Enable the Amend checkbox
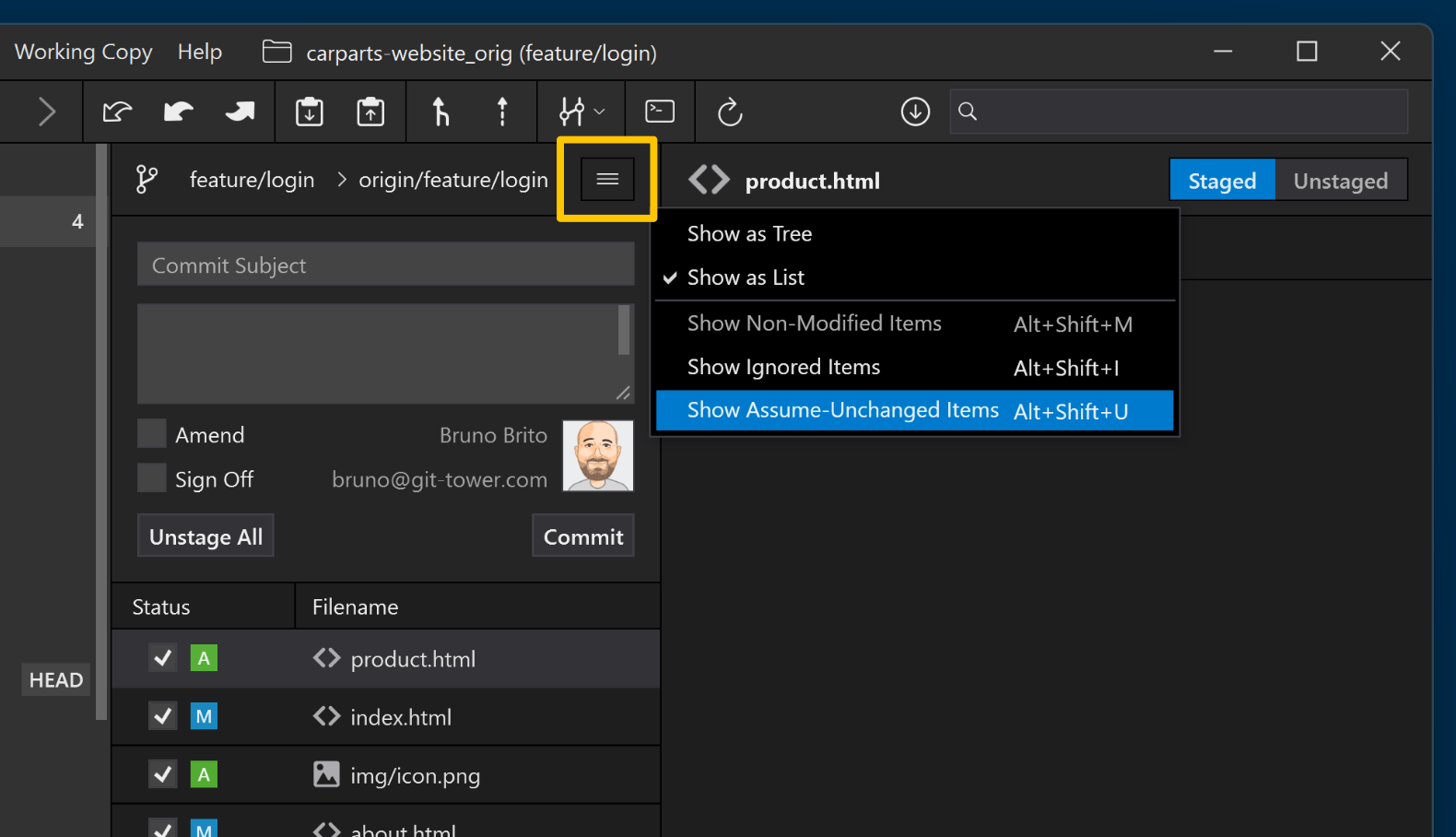The width and height of the screenshot is (1456, 837). [152, 434]
